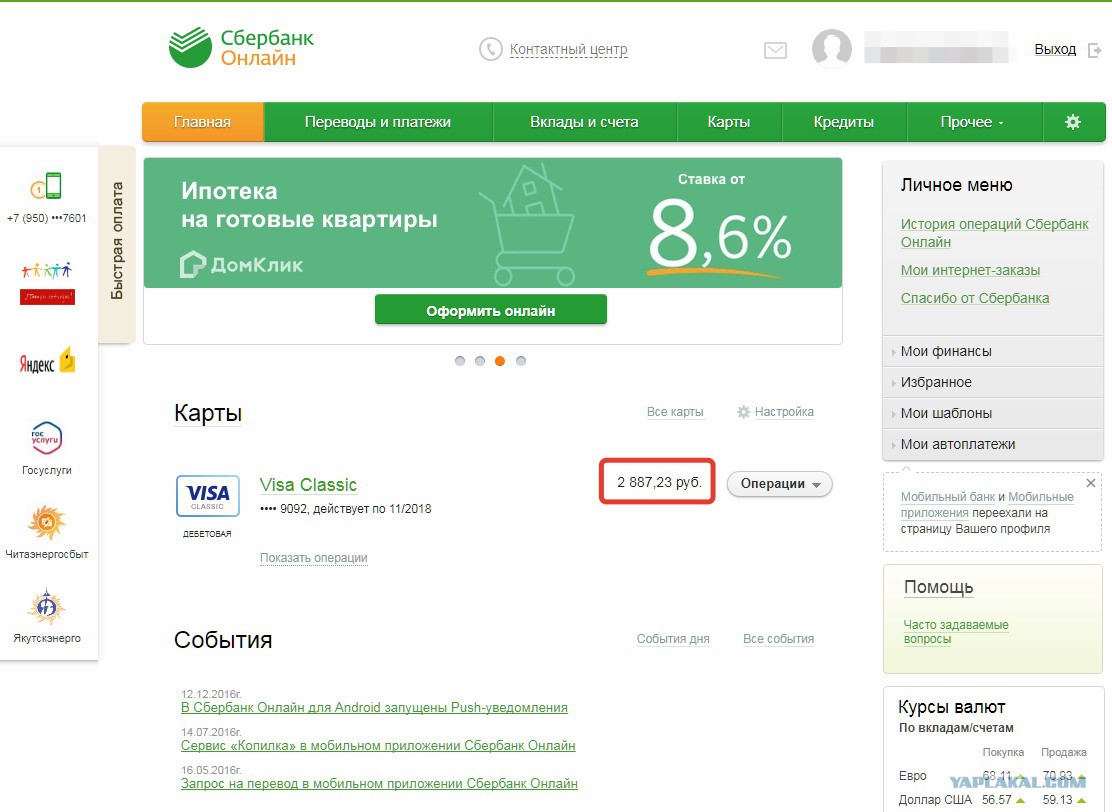
Task: Click the gear icon beside Настройка
Action: [x=743, y=412]
